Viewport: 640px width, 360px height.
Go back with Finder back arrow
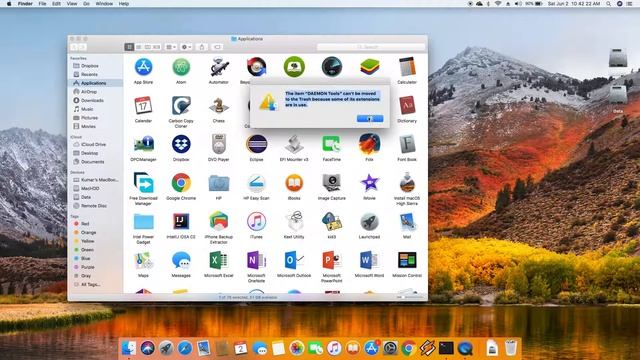pos(74,47)
